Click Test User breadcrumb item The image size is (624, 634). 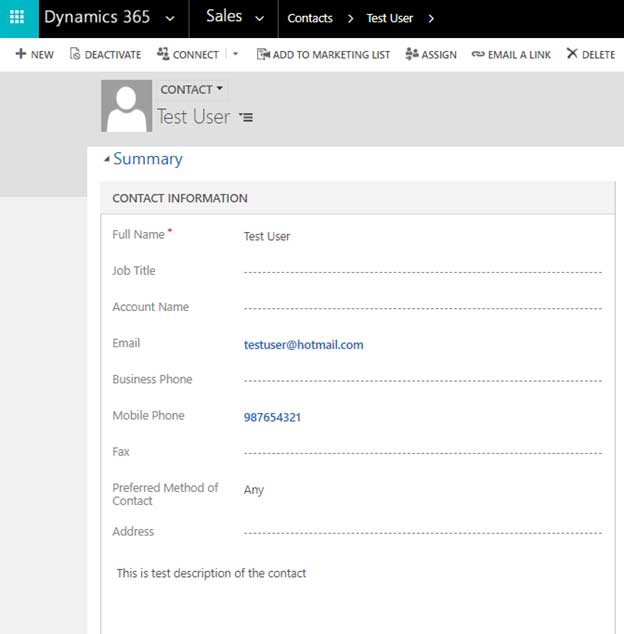click(x=390, y=18)
